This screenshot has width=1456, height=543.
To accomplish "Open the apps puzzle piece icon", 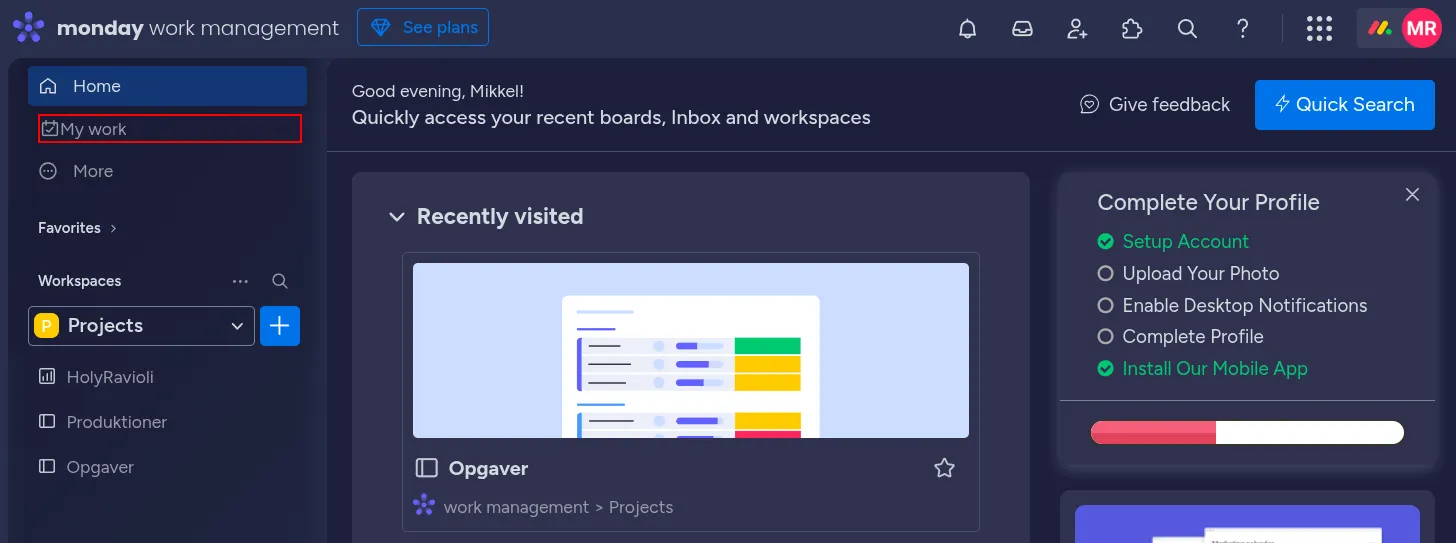I will click(x=1132, y=28).
